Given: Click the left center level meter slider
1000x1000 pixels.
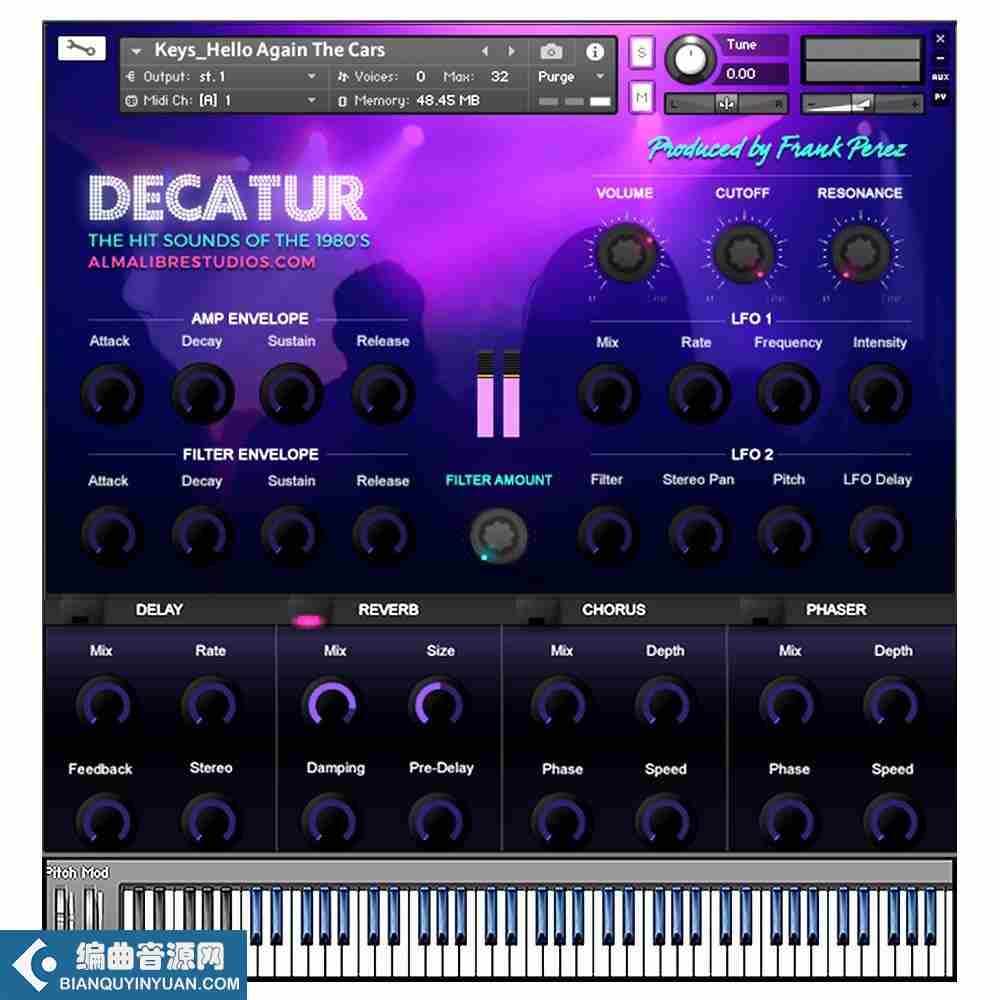Looking at the screenshot, I should 485,394.
